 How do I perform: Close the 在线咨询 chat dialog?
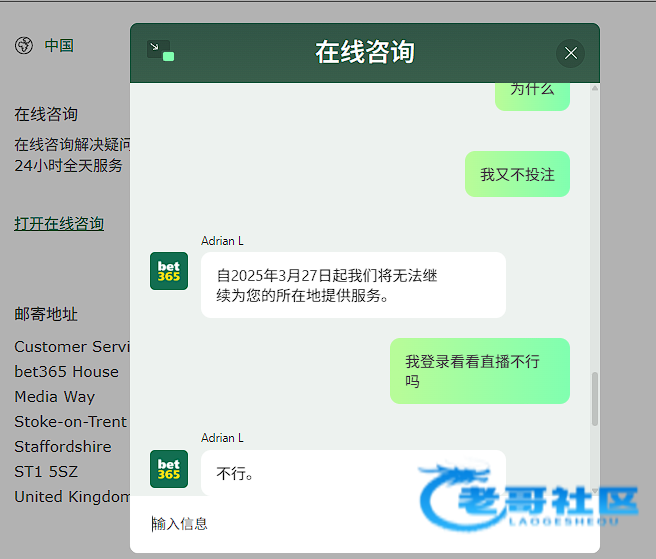click(570, 53)
